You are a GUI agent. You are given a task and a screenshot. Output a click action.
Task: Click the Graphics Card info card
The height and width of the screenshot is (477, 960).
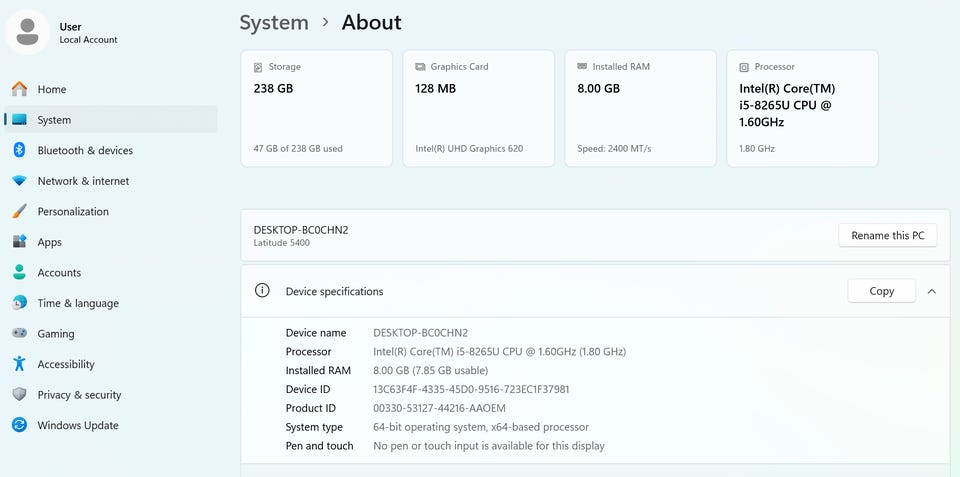click(x=478, y=108)
